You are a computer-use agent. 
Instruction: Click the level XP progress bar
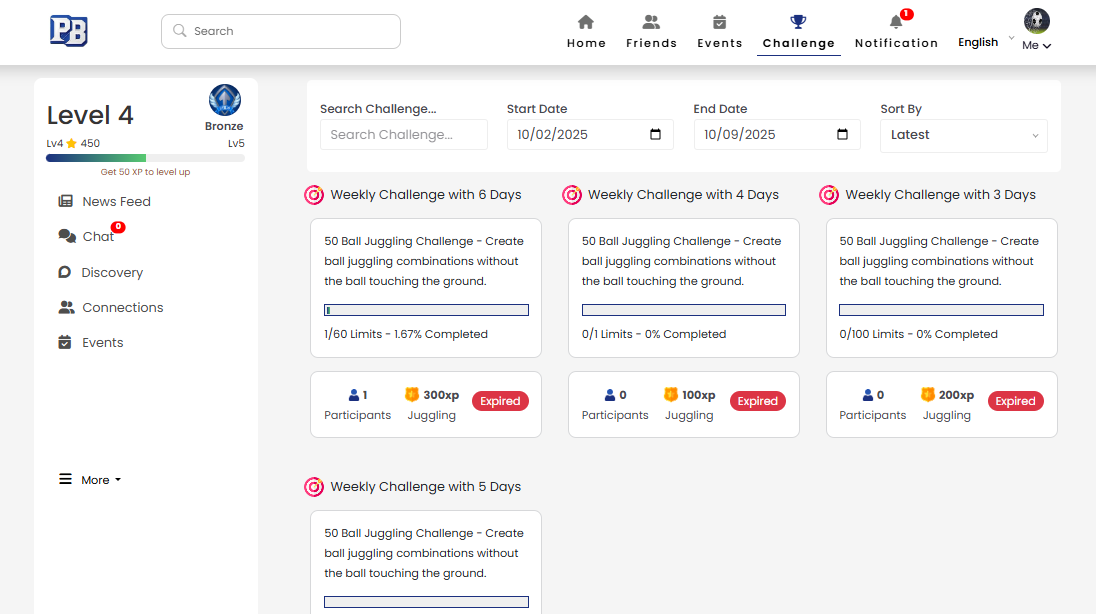point(145,158)
